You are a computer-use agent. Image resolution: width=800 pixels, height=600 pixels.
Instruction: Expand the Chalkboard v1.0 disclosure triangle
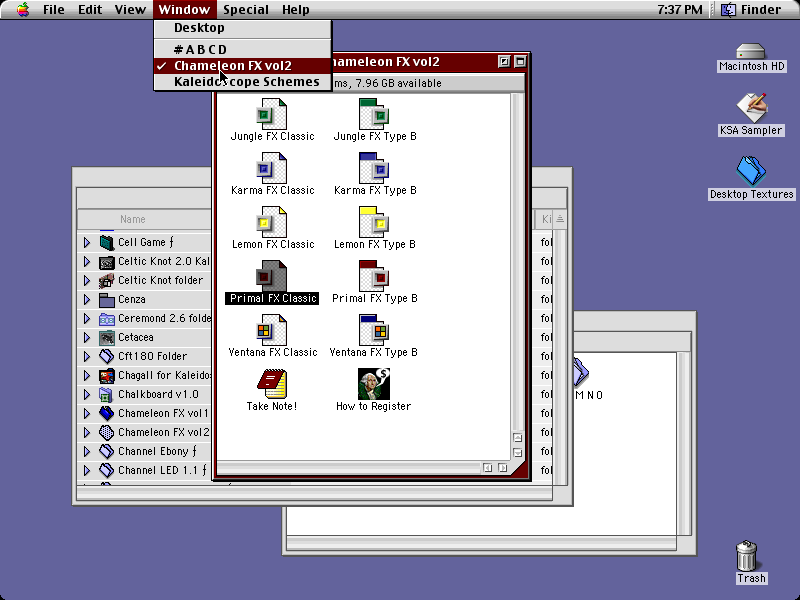coord(87,395)
